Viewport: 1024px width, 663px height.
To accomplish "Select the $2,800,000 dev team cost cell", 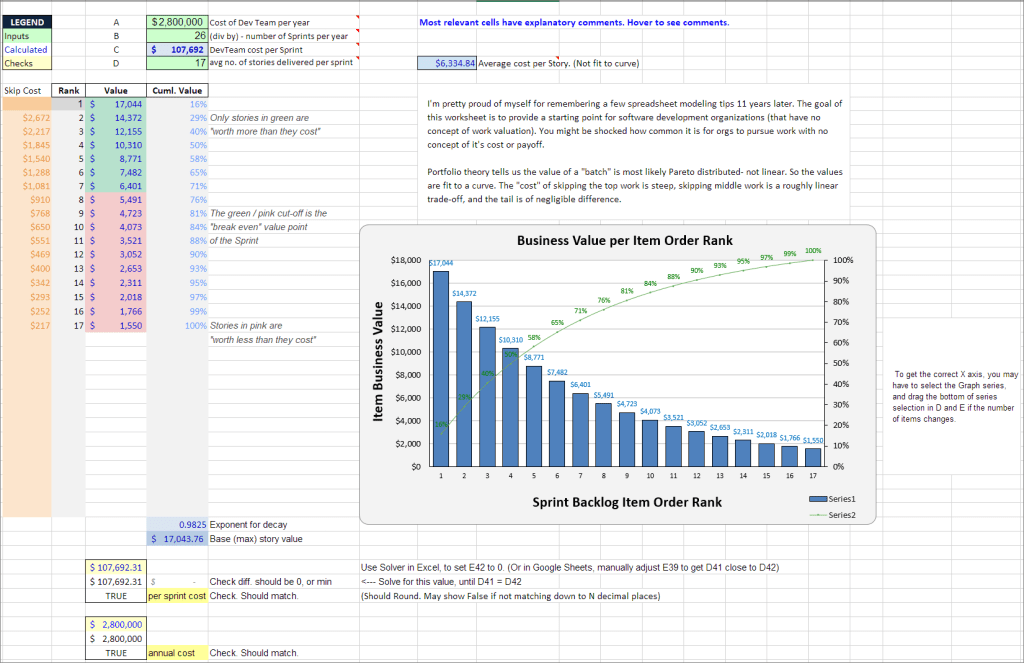I will pos(176,21).
